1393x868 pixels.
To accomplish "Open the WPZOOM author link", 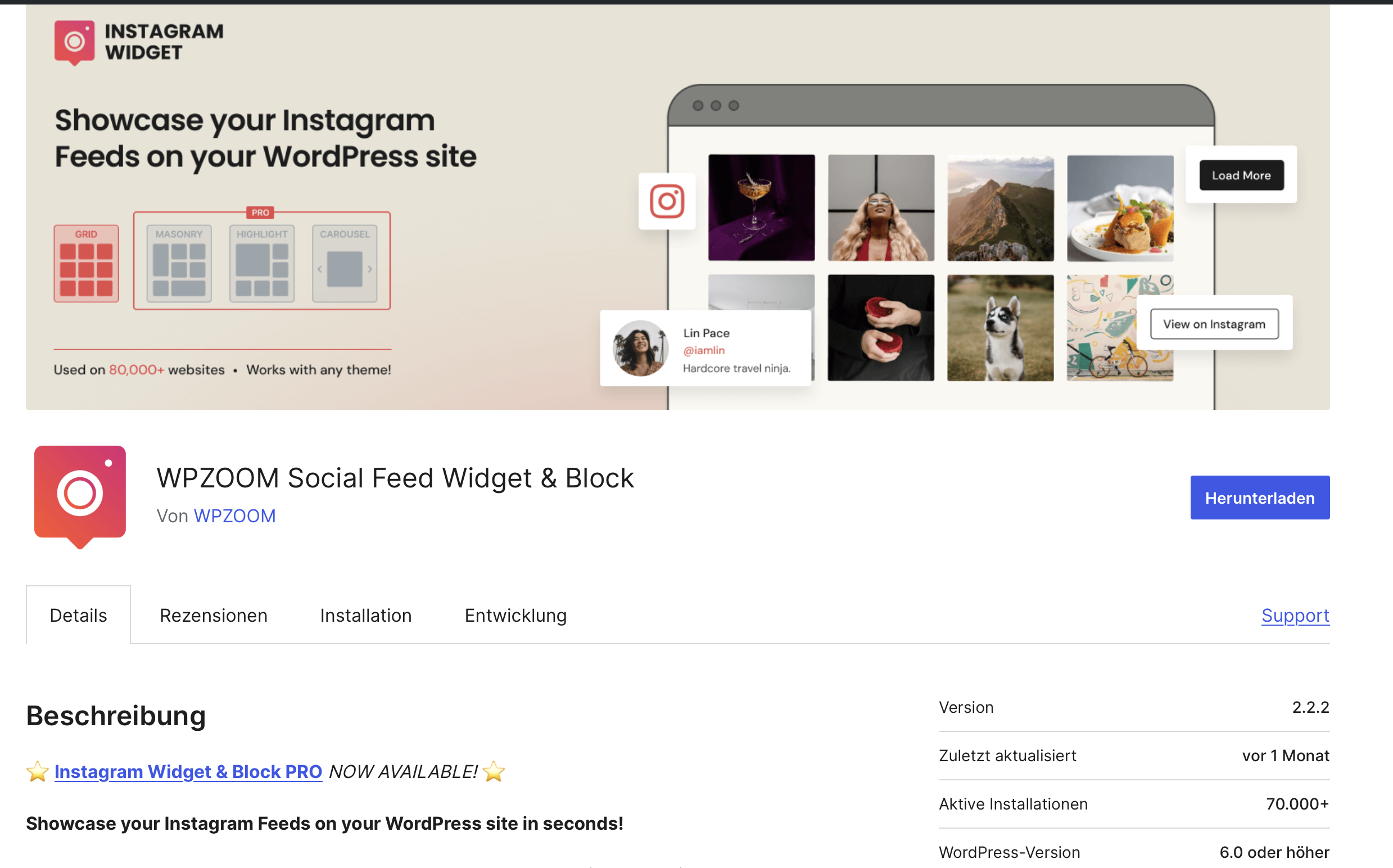I will tap(234, 516).
